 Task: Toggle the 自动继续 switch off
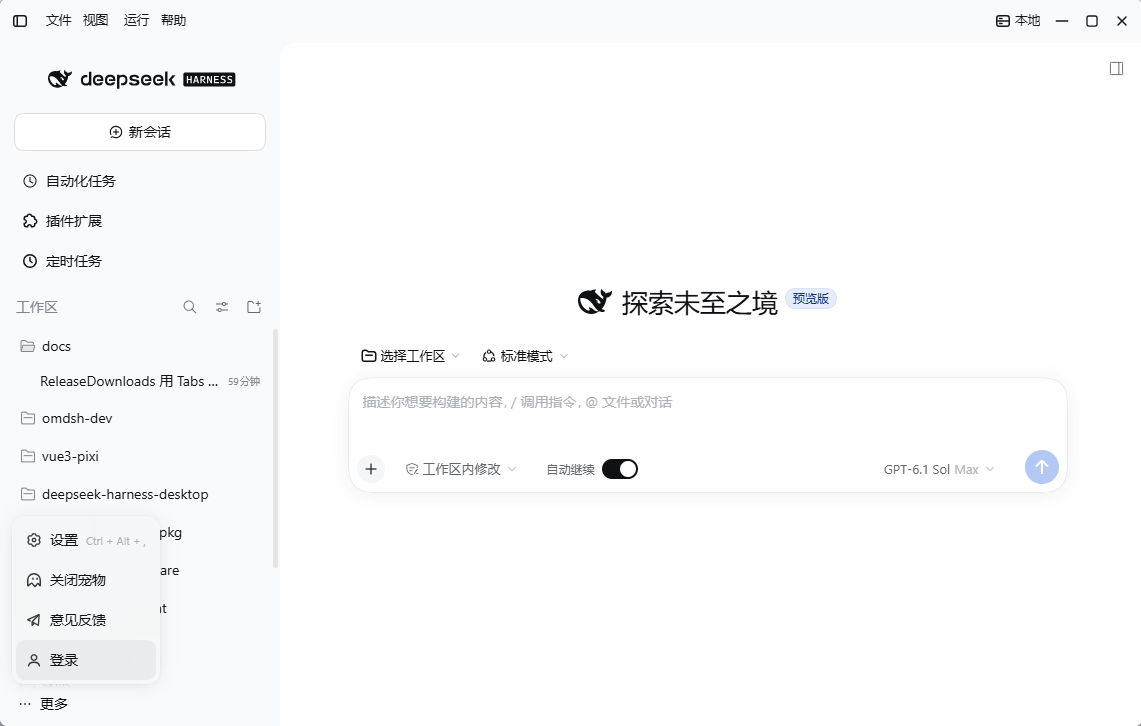coord(620,469)
